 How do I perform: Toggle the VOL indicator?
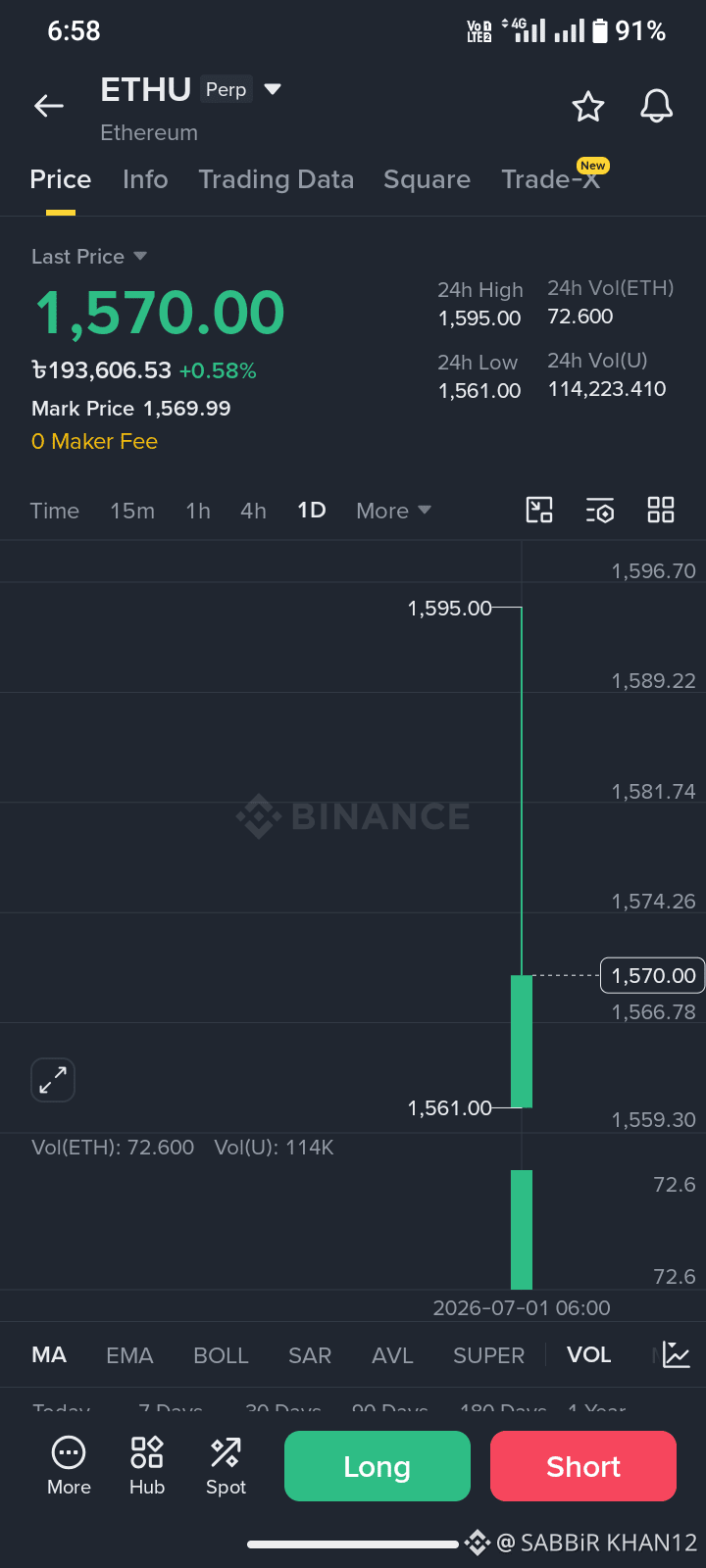tap(589, 1354)
